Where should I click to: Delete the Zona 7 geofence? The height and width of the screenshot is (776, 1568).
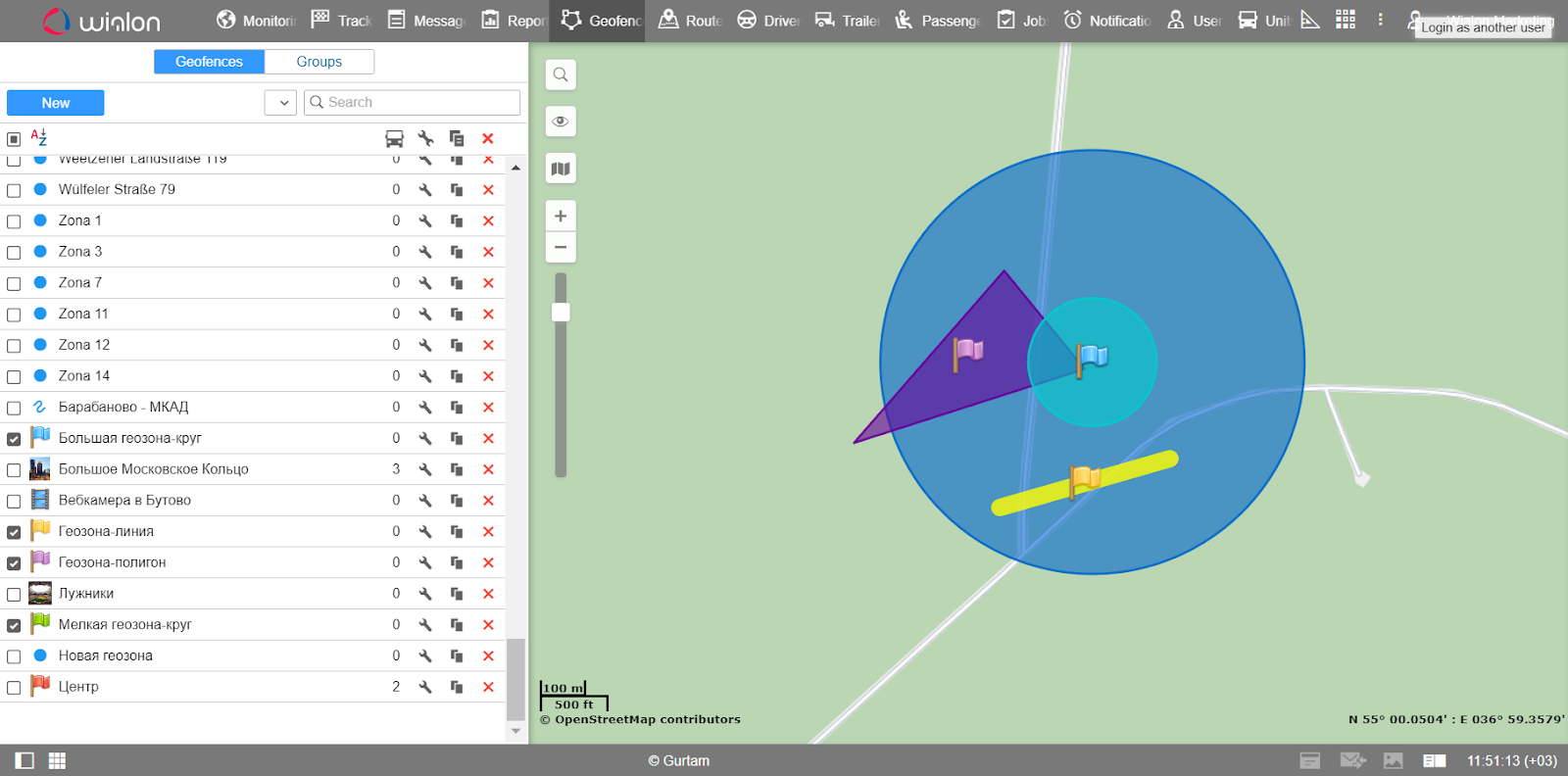coord(488,283)
